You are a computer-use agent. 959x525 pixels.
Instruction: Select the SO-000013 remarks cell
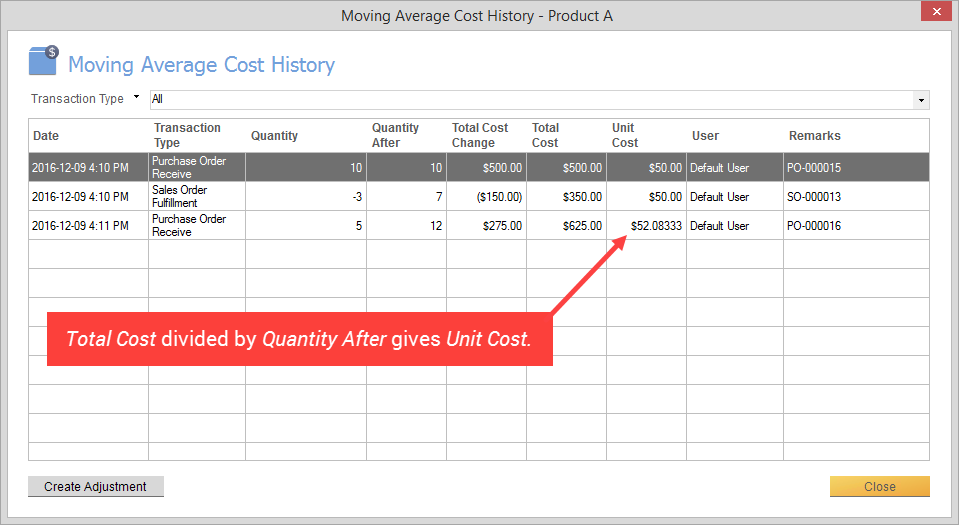[x=856, y=196]
